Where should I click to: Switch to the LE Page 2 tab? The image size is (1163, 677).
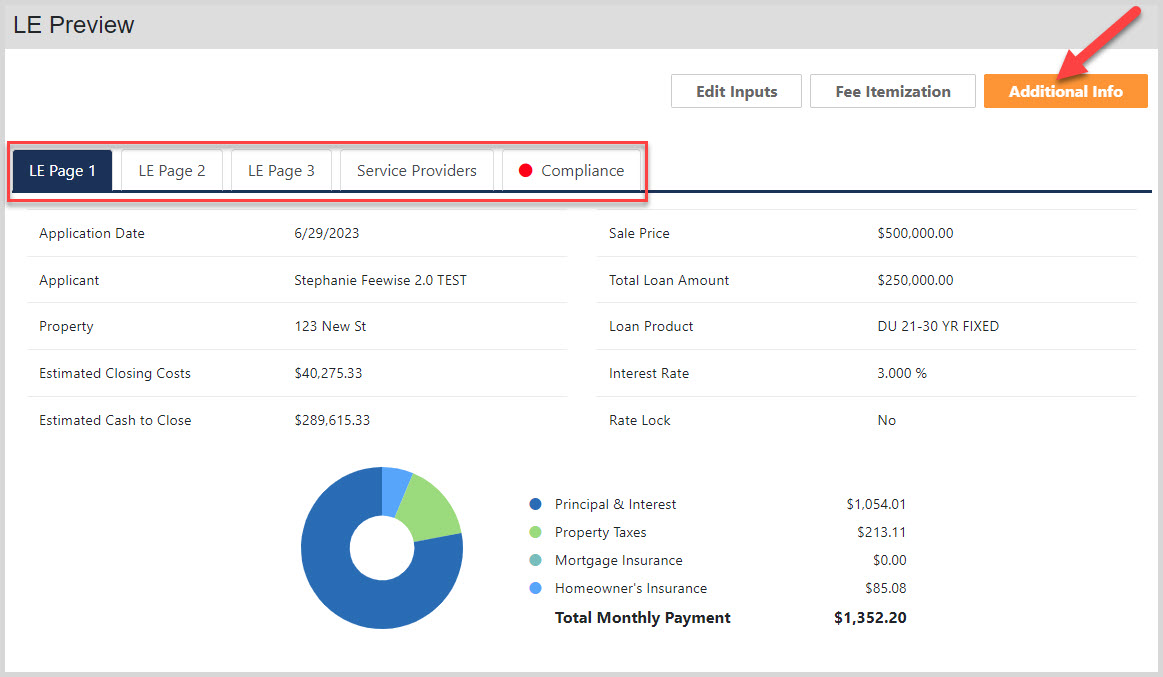point(171,170)
